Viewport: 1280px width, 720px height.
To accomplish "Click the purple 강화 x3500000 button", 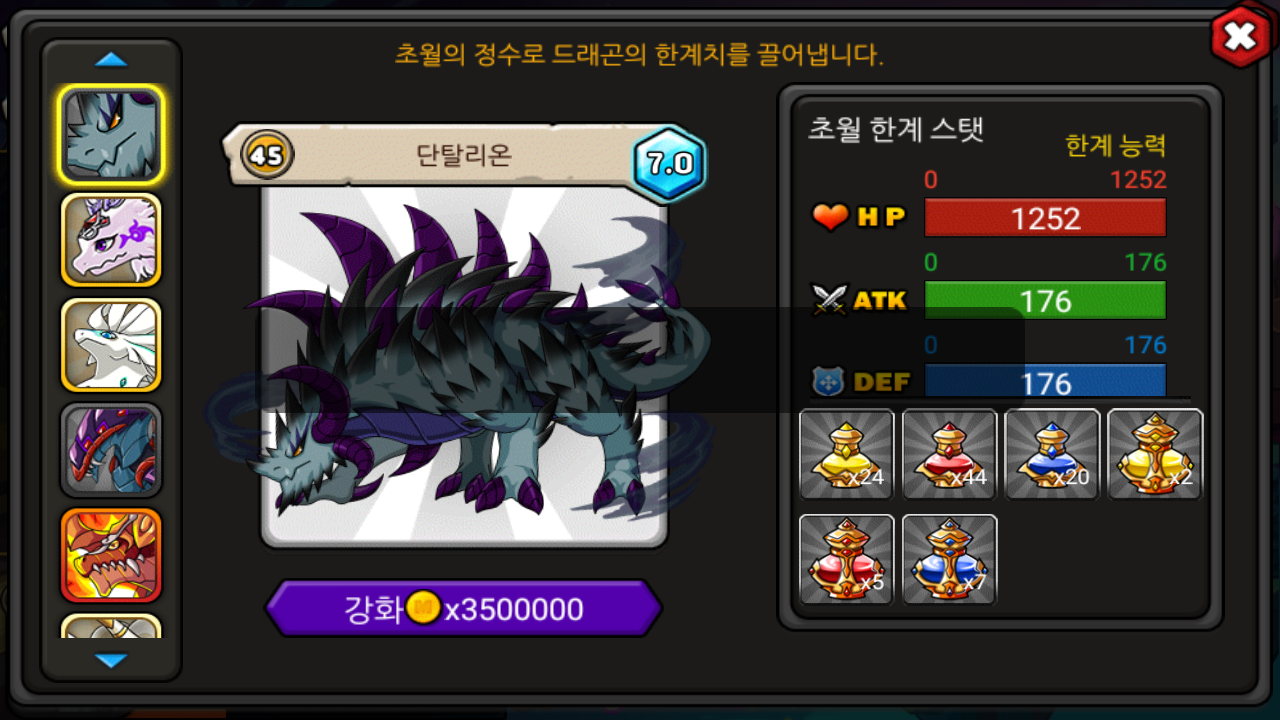I will 463,609.
